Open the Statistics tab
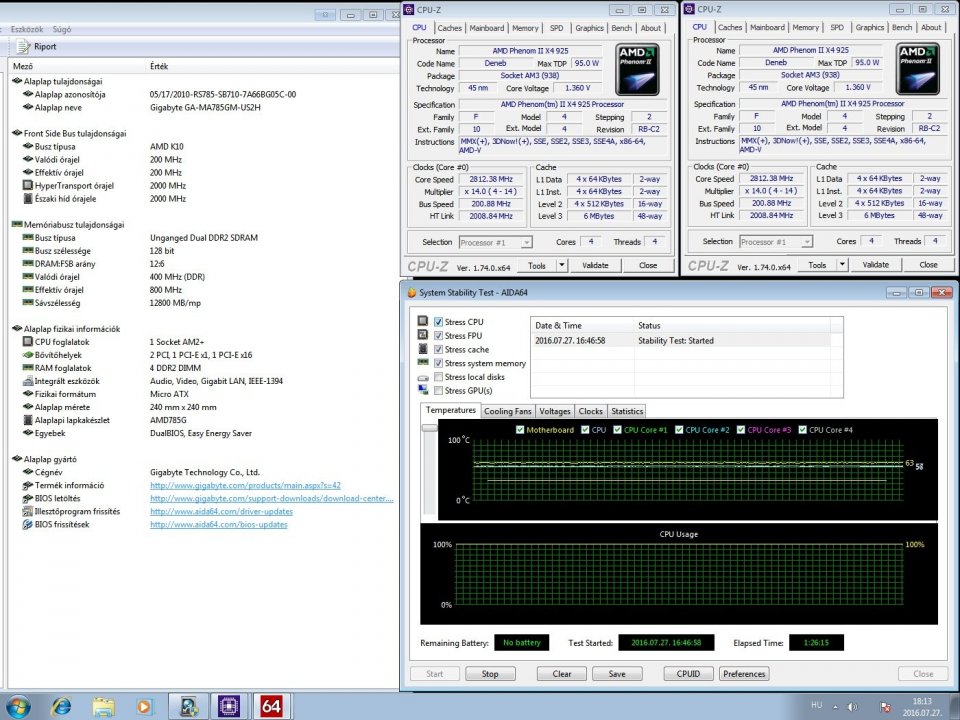Viewport: 960px width, 720px height. pyautogui.click(x=627, y=411)
